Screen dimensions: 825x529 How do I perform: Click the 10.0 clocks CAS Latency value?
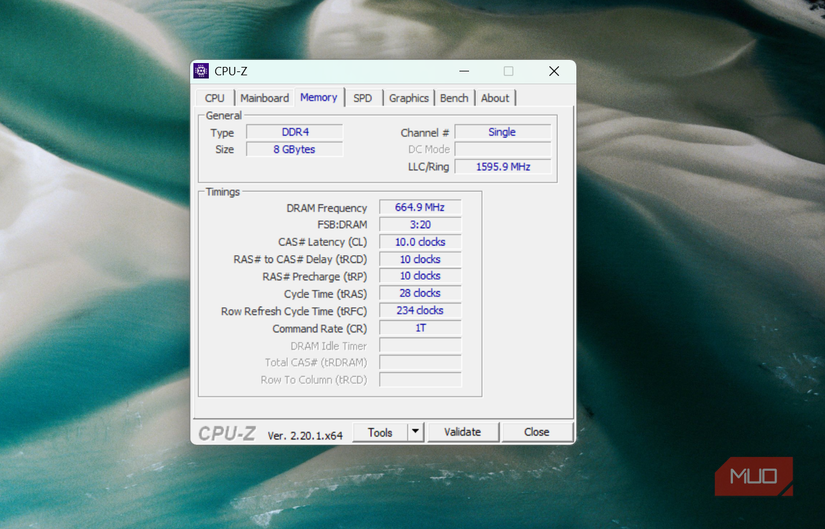coord(420,242)
